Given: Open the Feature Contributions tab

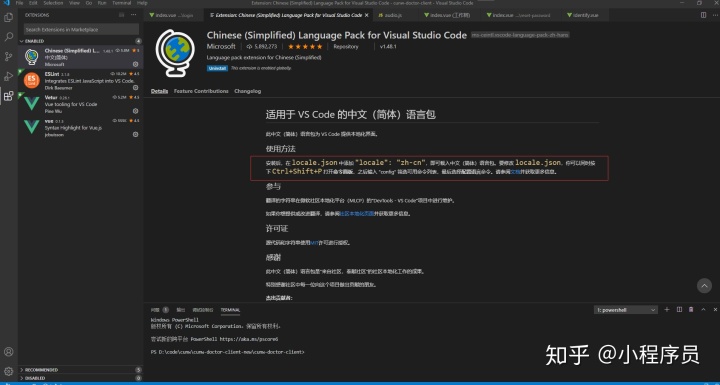Looking at the screenshot, I should (x=201, y=91).
